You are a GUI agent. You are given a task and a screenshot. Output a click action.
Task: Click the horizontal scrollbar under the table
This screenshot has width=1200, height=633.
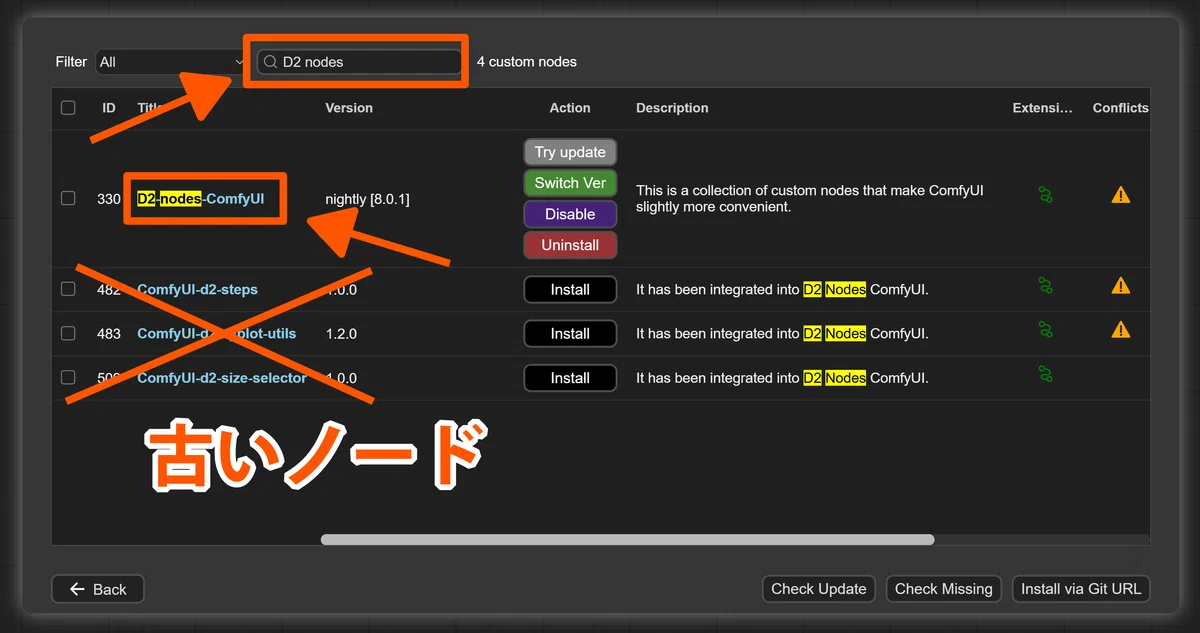627,540
